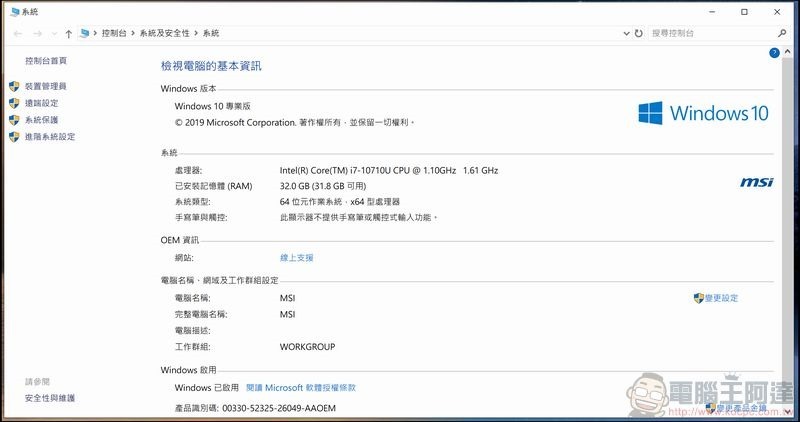Click the computer icon in address bar
The image size is (800, 422).
tap(84, 33)
